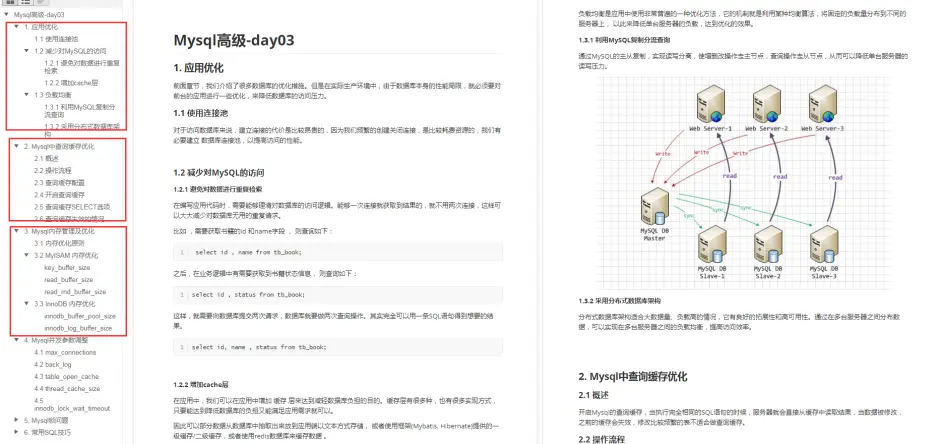This screenshot has width=942, height=444.
Task: Click the Web Server-2 icon in diagram
Action: point(767,103)
